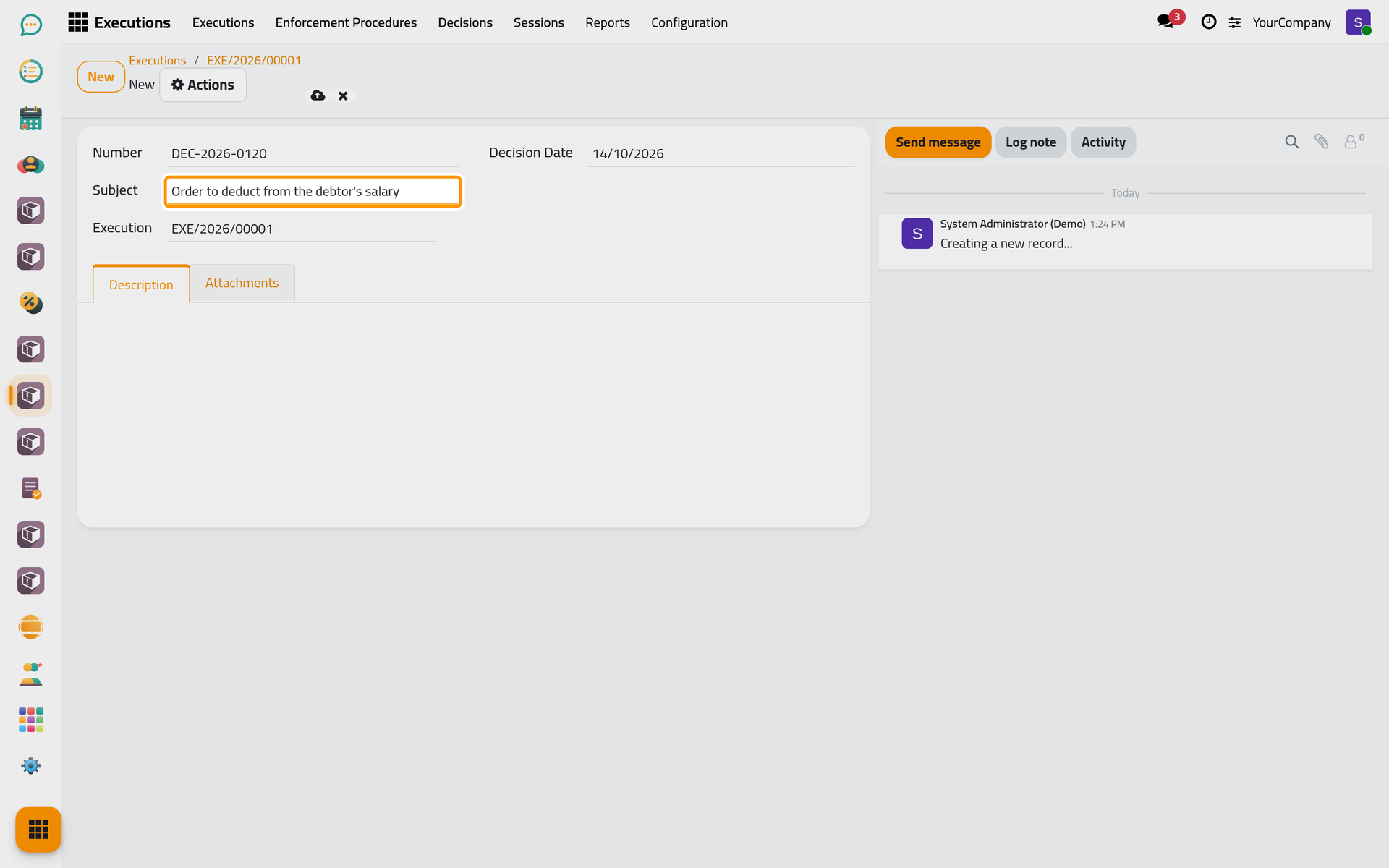Open the YourCompany switcher
The height and width of the screenshot is (868, 1389).
click(1291, 22)
